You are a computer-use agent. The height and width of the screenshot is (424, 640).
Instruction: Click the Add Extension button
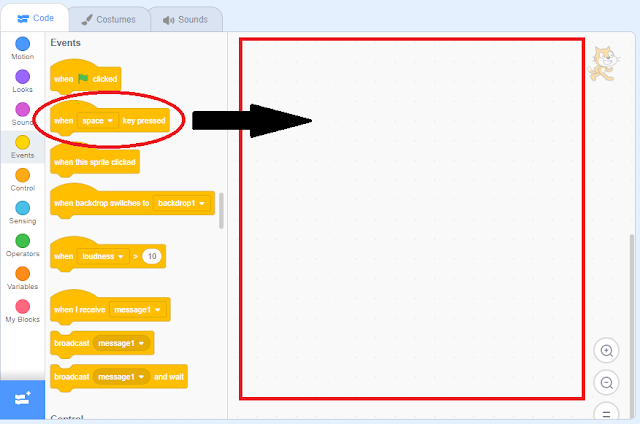[22, 400]
